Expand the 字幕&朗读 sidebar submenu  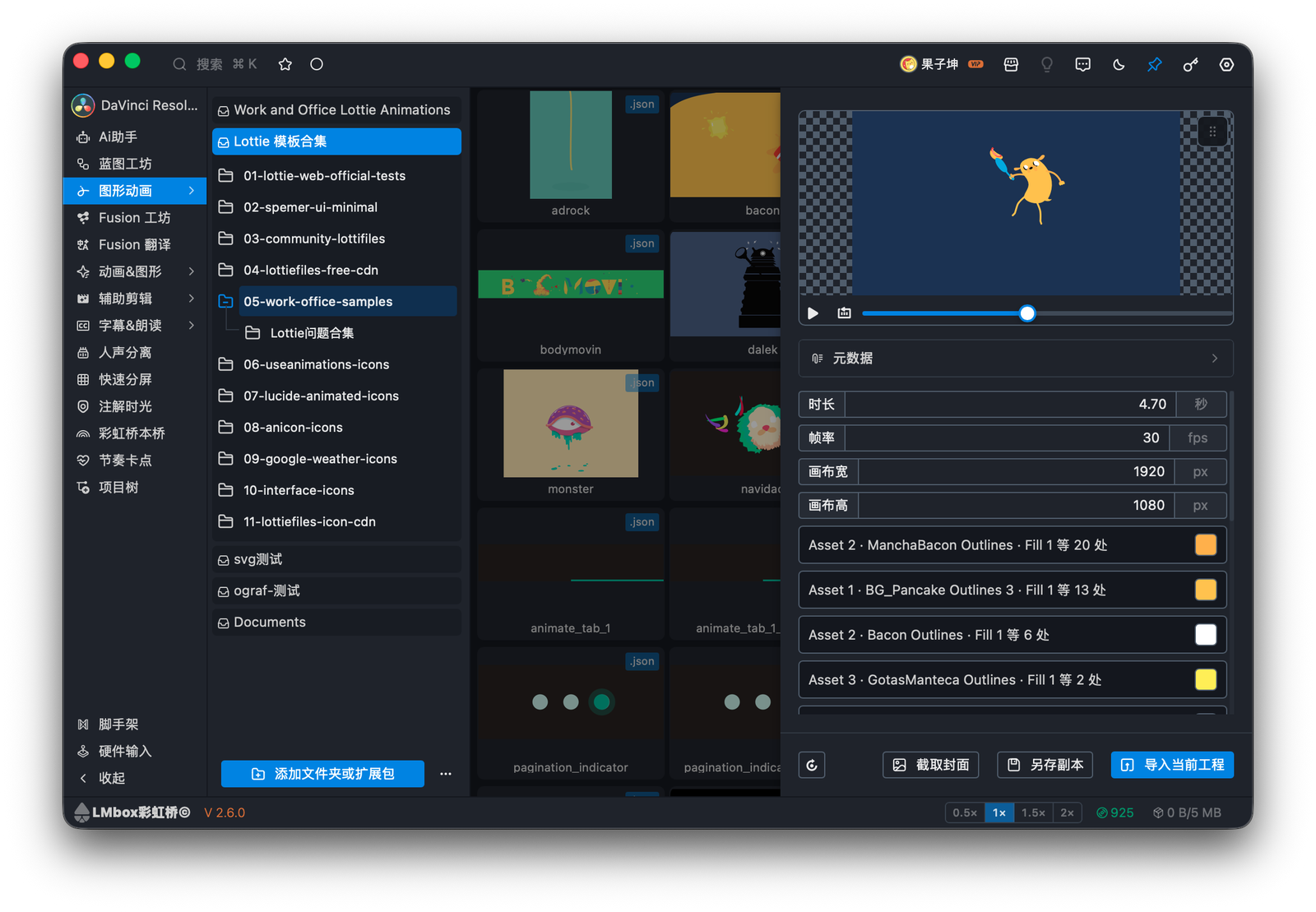pos(192,326)
